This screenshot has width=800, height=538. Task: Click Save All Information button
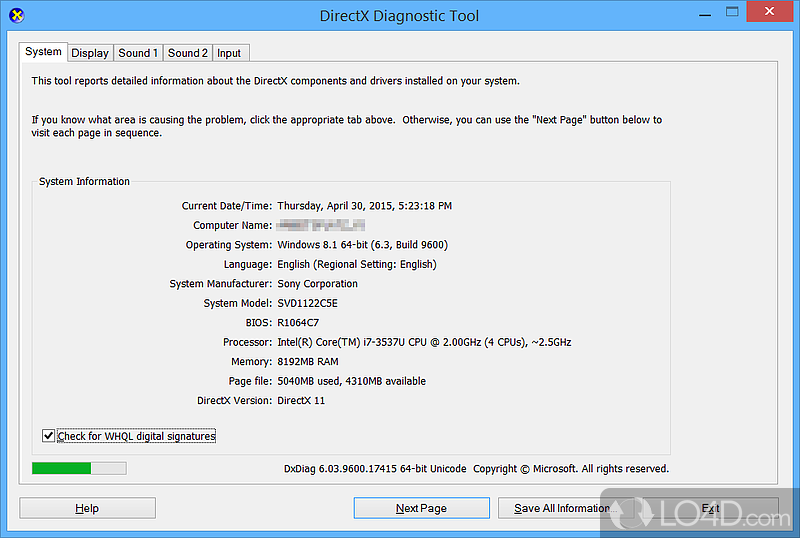tap(560, 508)
